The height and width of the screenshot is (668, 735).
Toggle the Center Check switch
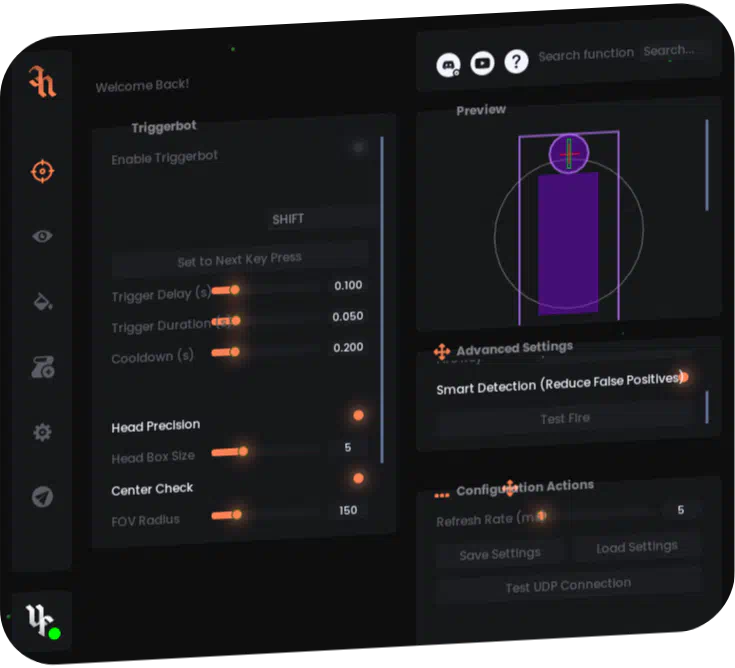[358, 479]
